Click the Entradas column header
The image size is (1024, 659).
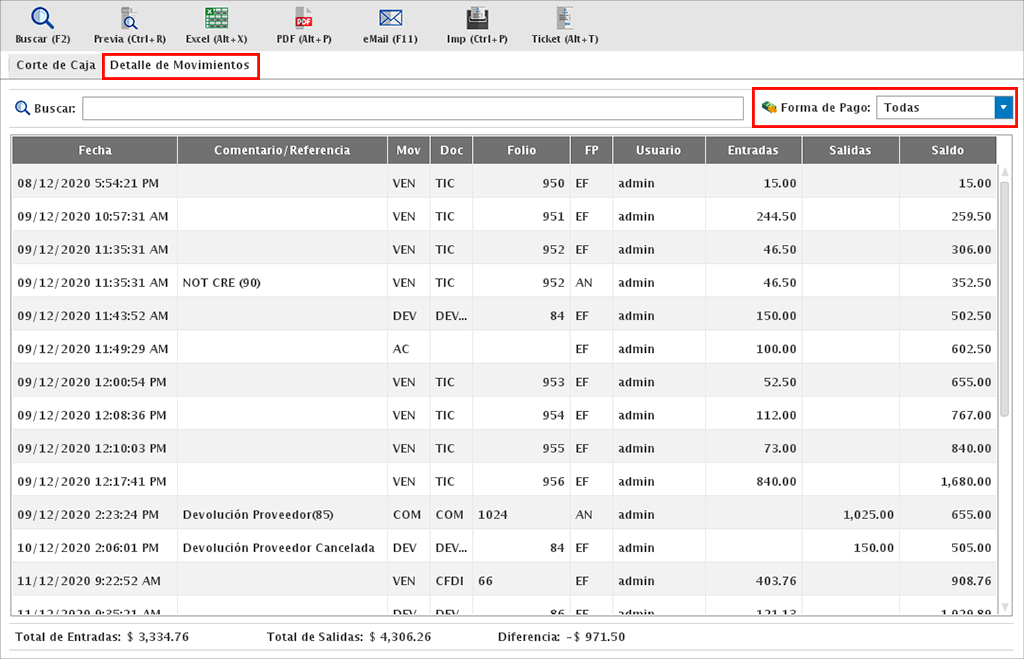coord(753,150)
